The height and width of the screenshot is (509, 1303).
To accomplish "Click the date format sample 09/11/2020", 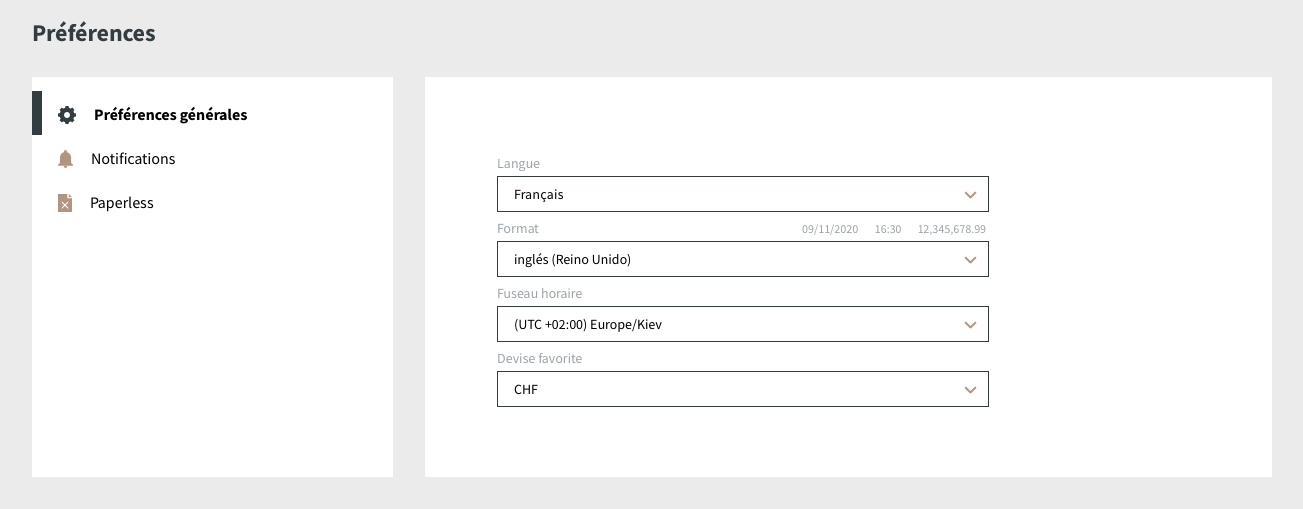I will click(830, 230).
